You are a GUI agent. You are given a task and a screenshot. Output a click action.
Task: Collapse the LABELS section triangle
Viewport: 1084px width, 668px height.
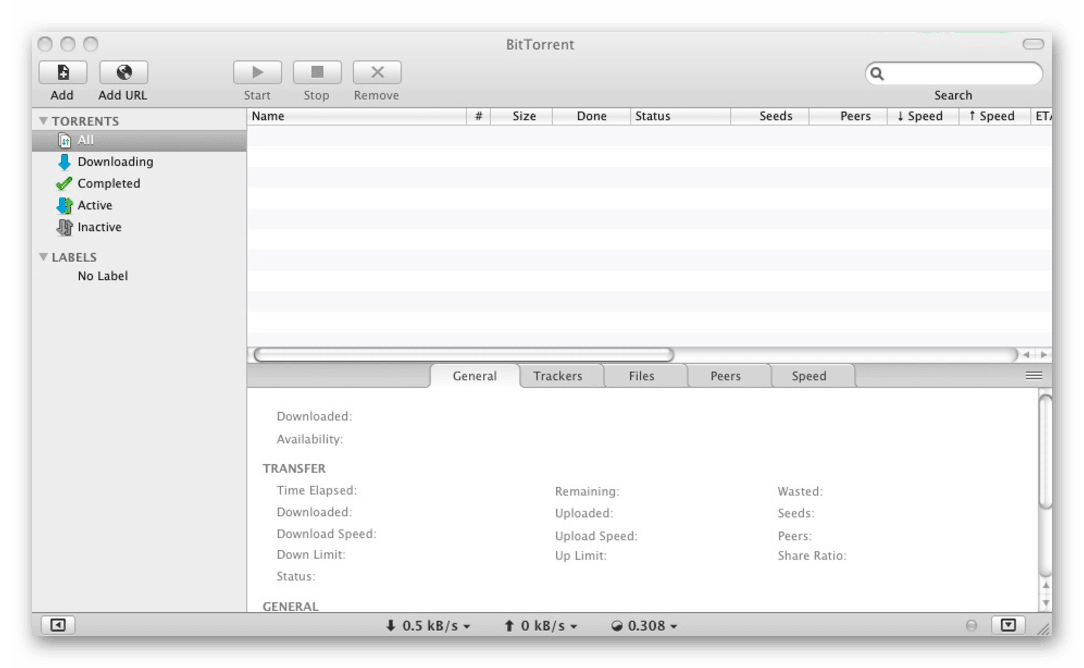click(x=43, y=257)
